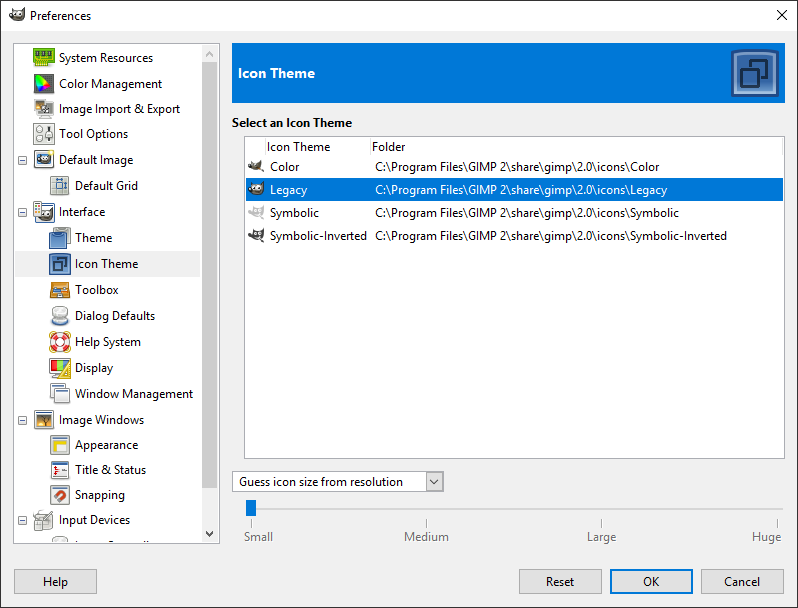Click the Color Management prism icon
Viewport: 798px width, 608px height.
tap(44, 83)
